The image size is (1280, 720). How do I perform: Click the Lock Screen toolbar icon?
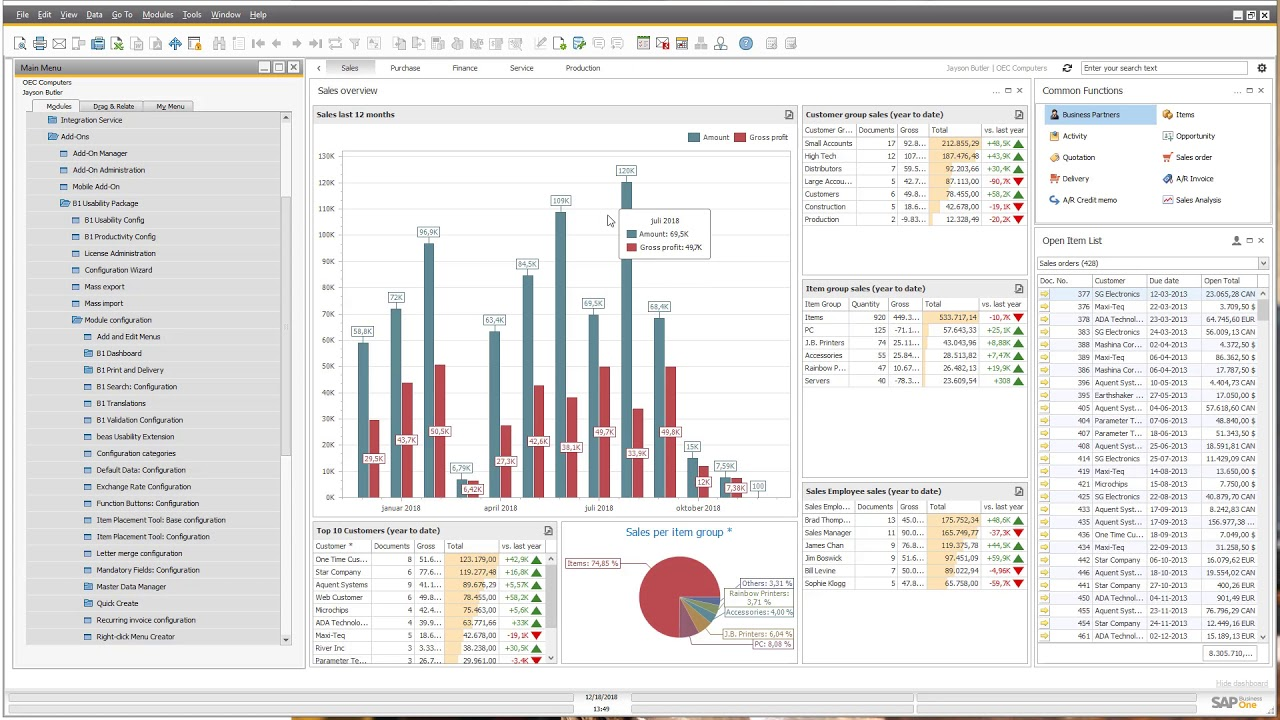pos(194,43)
